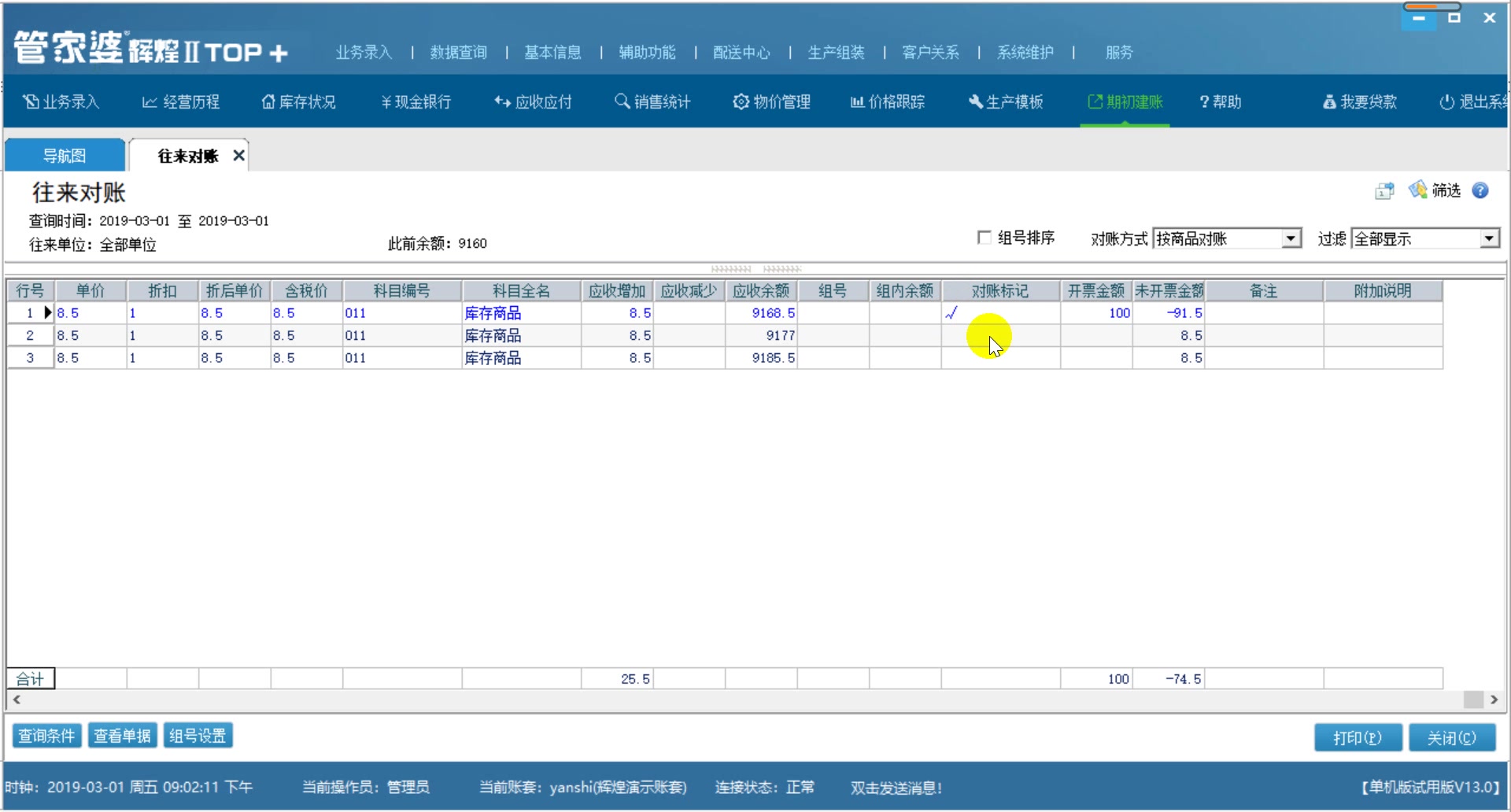Open 销售统计 search item
This screenshot has height=812, width=1511.
[x=652, y=102]
